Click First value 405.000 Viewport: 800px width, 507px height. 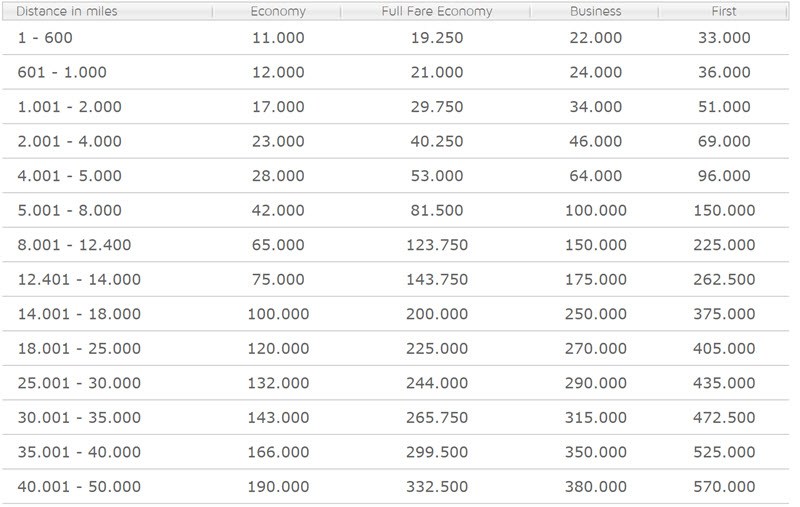(x=724, y=348)
